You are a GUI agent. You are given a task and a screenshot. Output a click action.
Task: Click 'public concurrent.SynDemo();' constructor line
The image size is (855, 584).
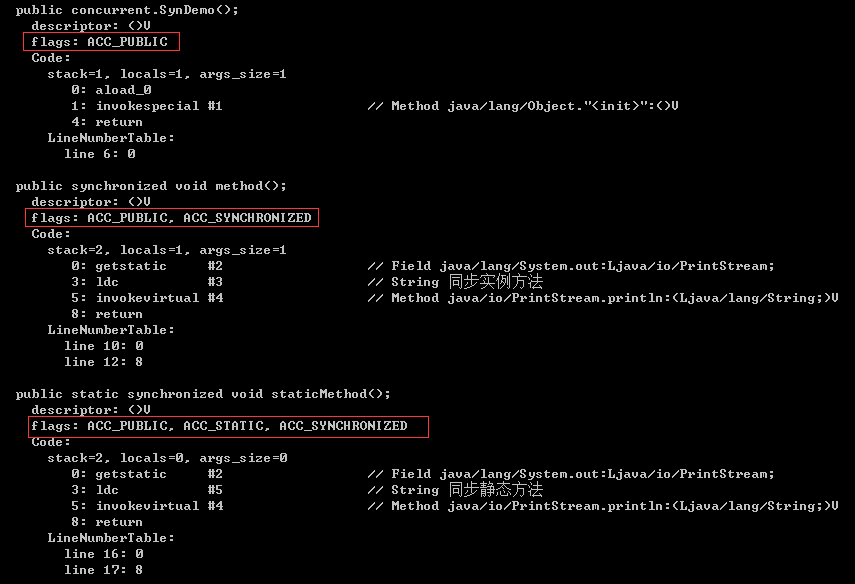[x=127, y=10]
